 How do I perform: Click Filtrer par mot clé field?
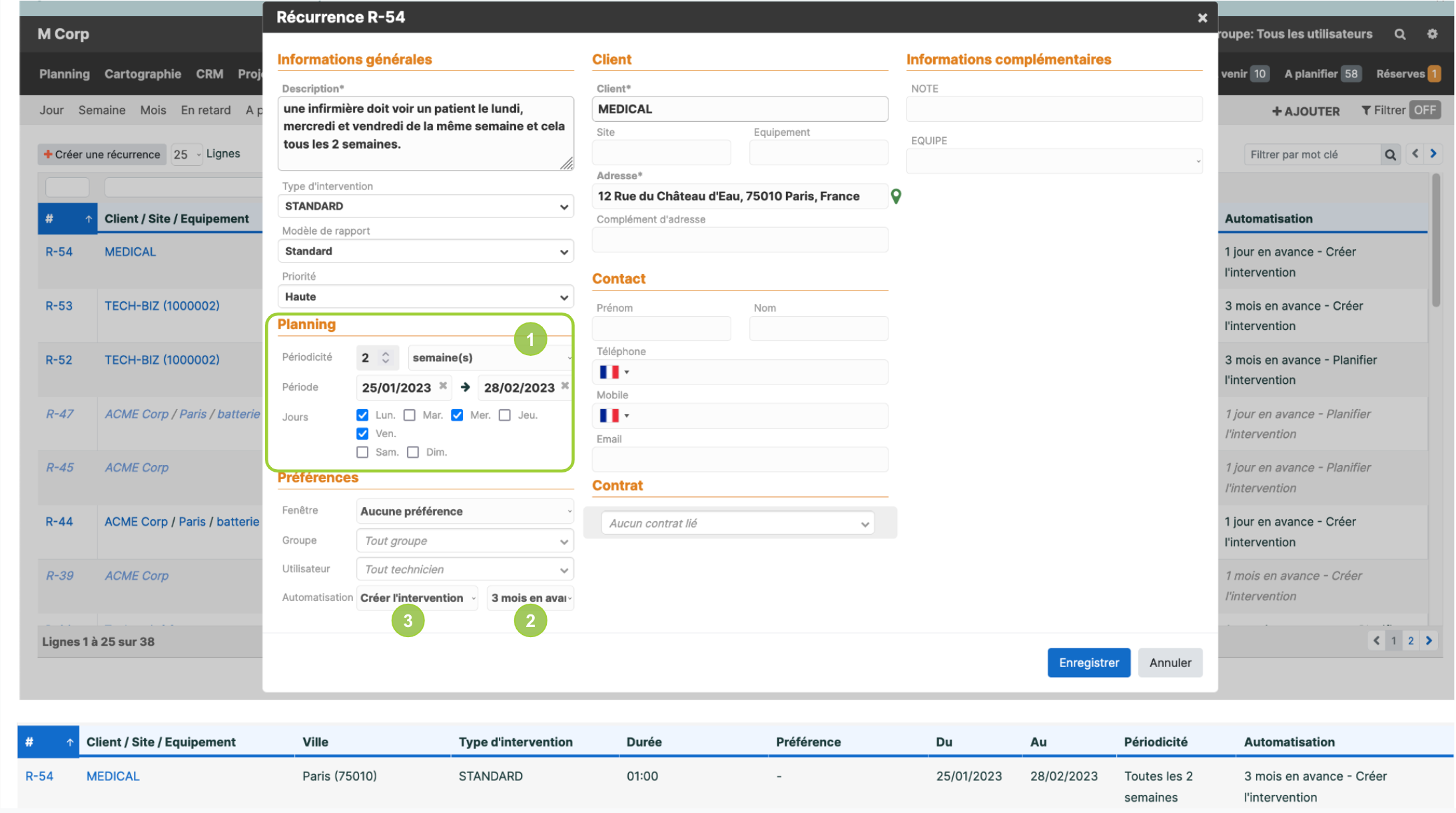(1312, 155)
